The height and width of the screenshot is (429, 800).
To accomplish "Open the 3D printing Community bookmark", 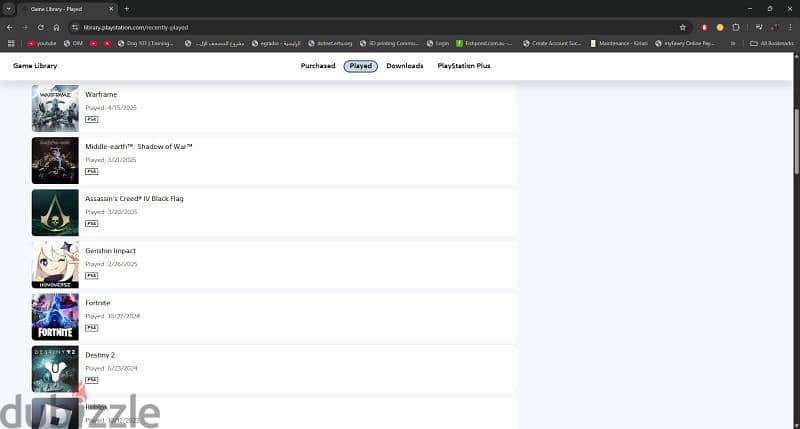I will 389,44.
